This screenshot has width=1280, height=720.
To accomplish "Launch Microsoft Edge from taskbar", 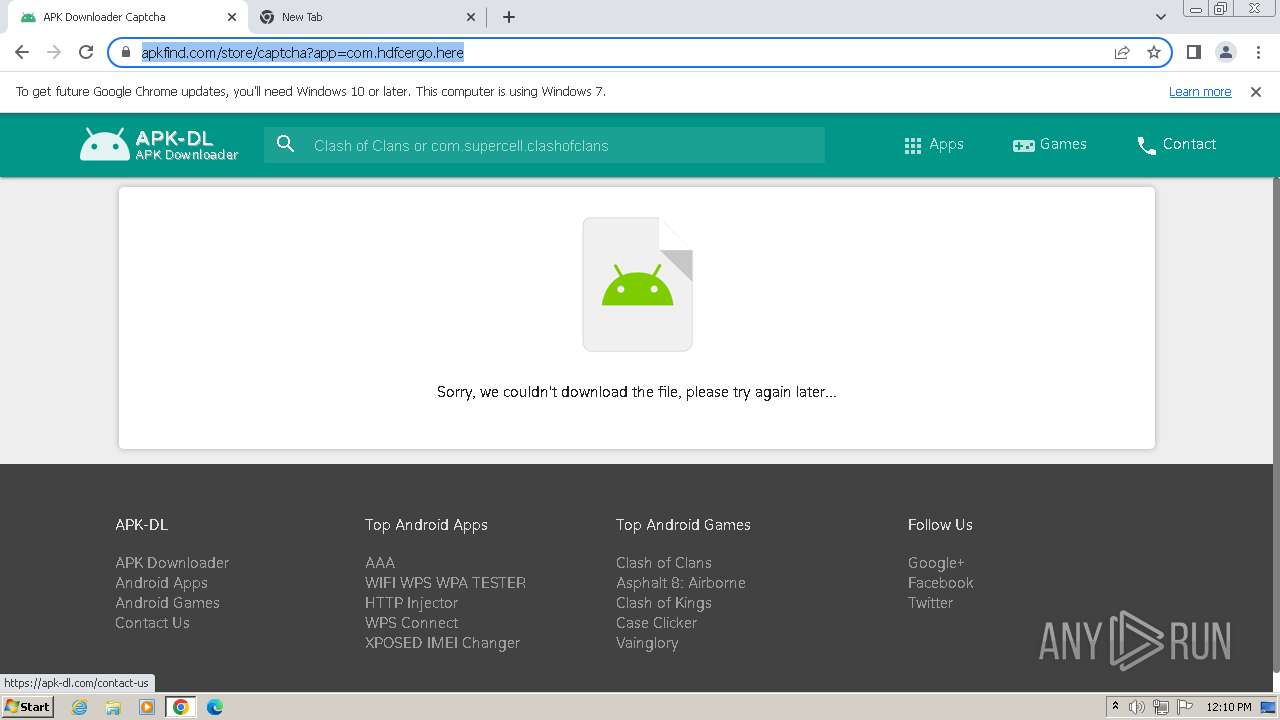I will coord(215,707).
